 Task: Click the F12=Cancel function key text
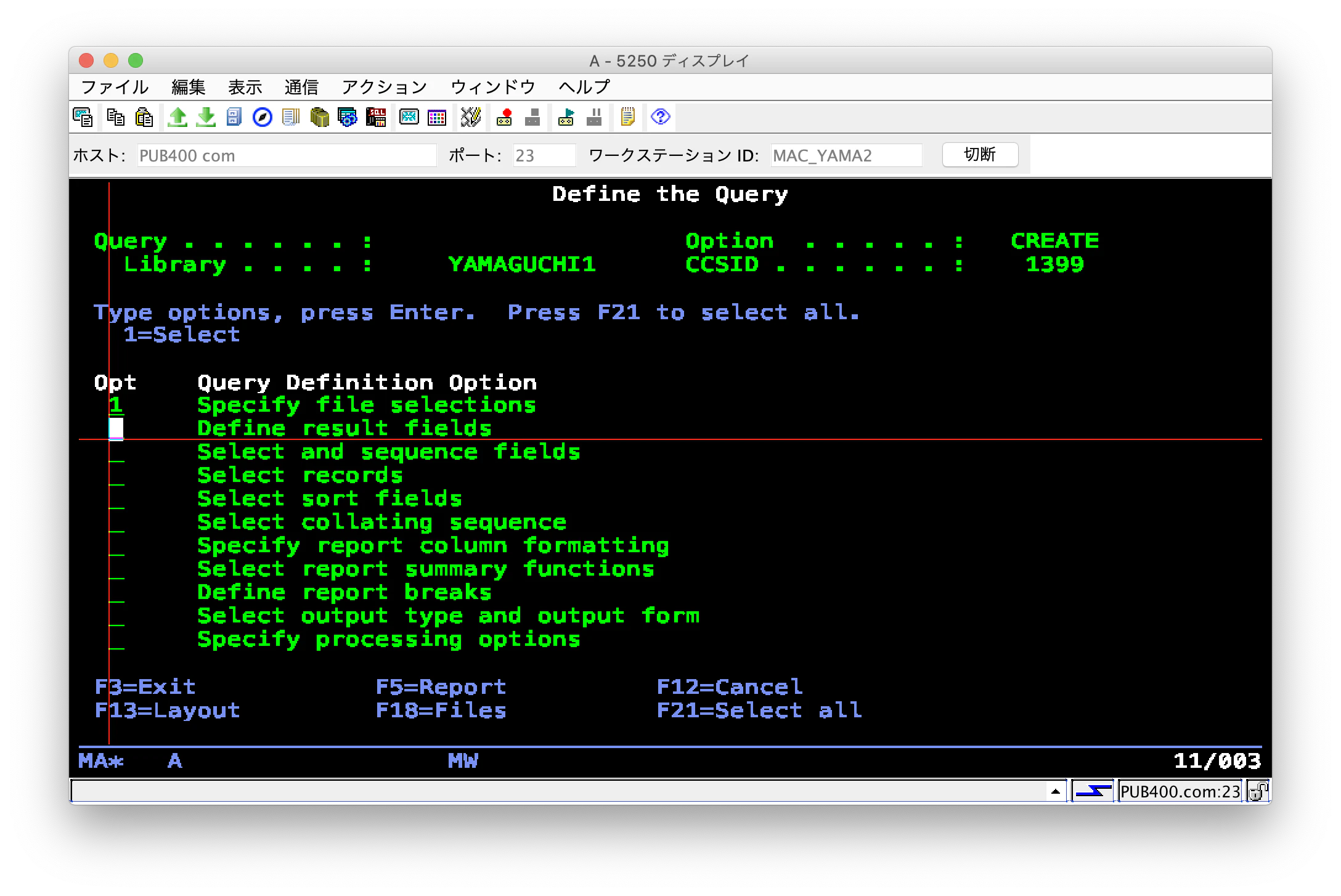730,686
